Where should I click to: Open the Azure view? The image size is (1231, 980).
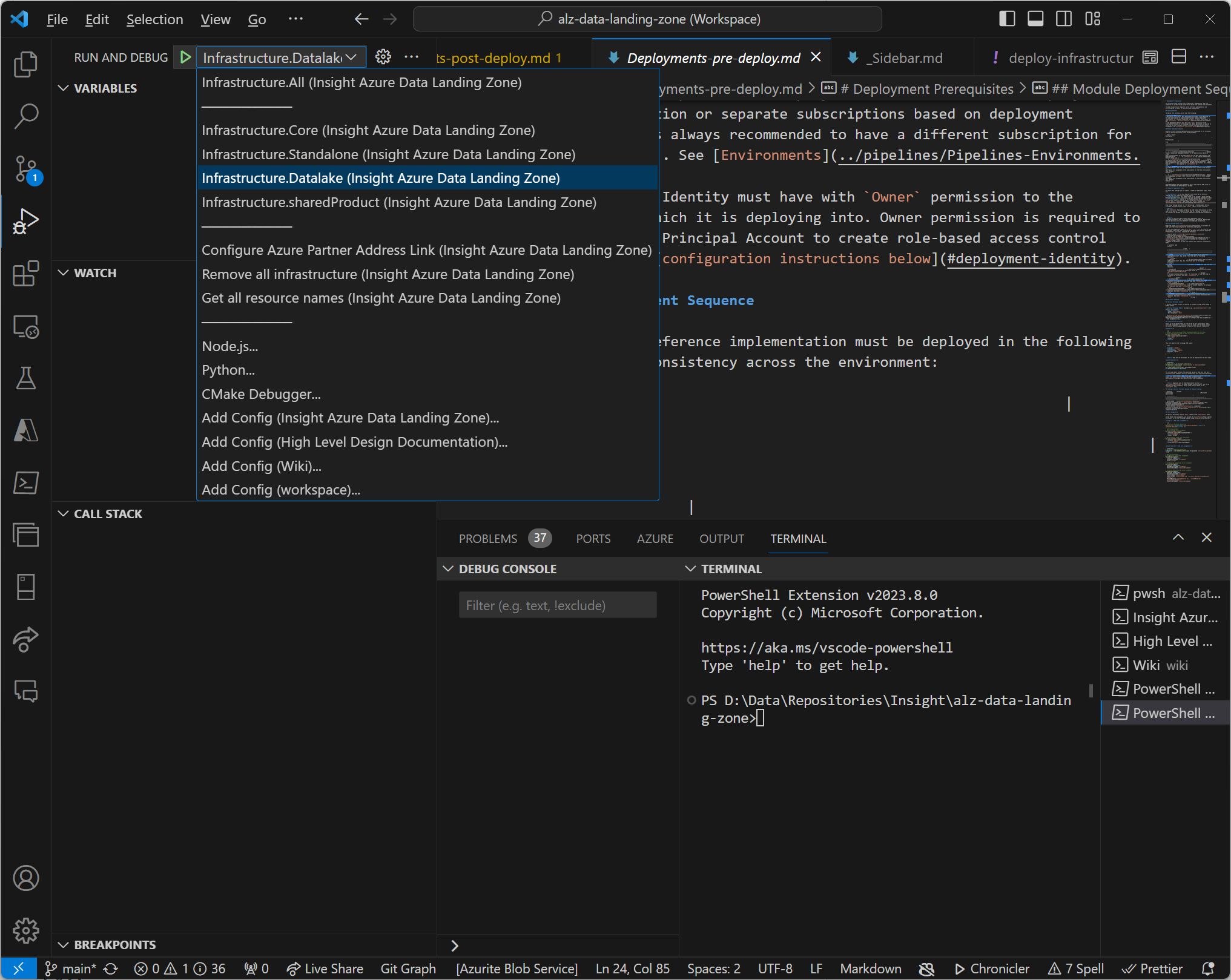click(25, 430)
